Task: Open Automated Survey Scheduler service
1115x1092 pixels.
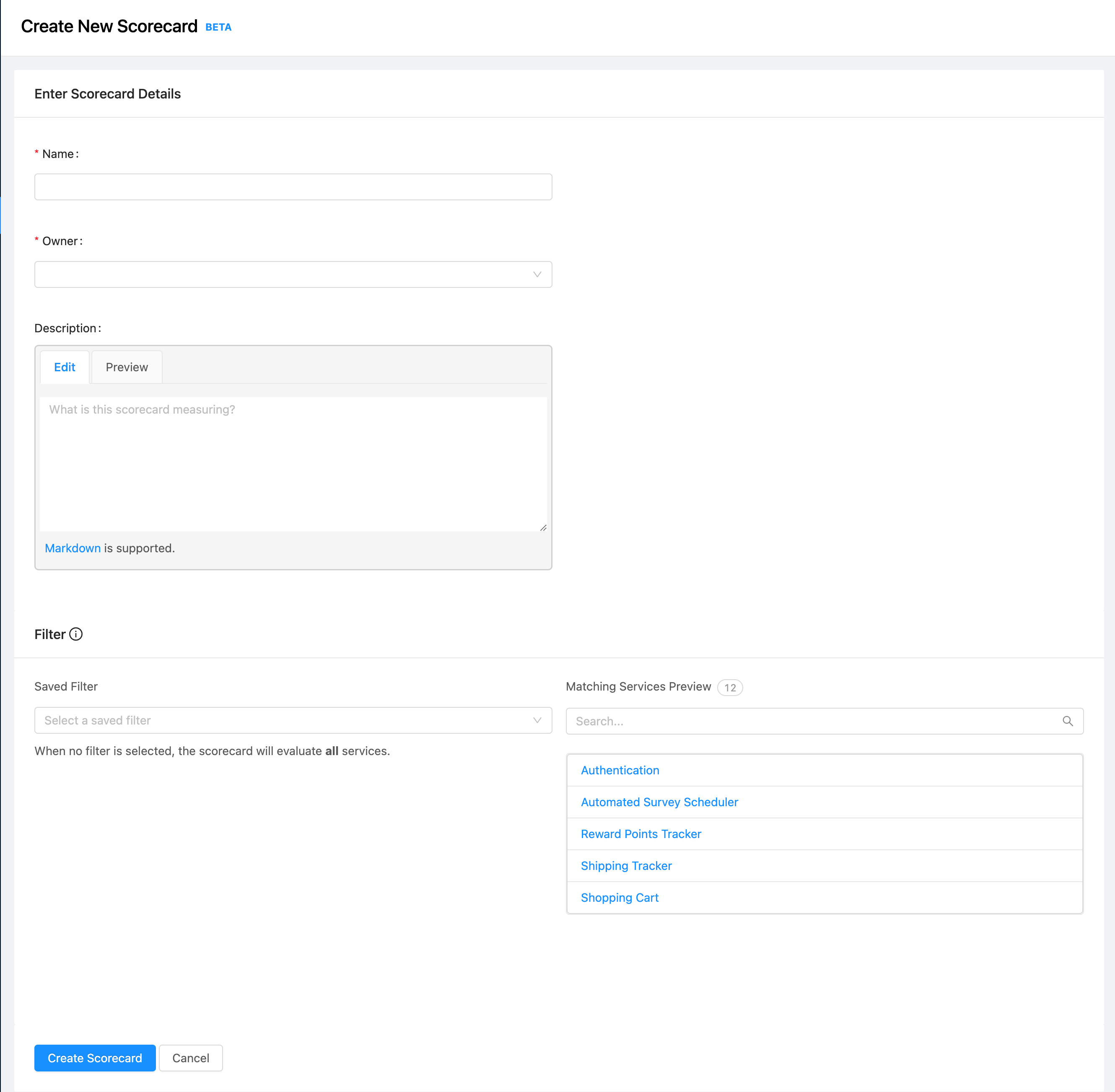Action: [x=659, y=802]
